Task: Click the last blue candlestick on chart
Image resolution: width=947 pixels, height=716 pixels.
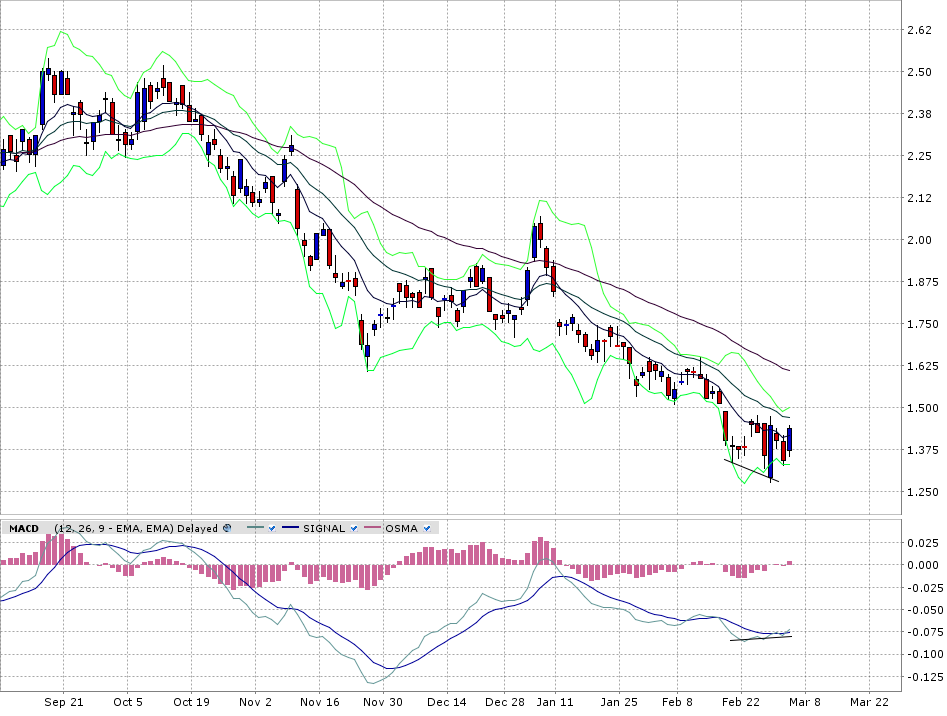Action: [x=790, y=439]
